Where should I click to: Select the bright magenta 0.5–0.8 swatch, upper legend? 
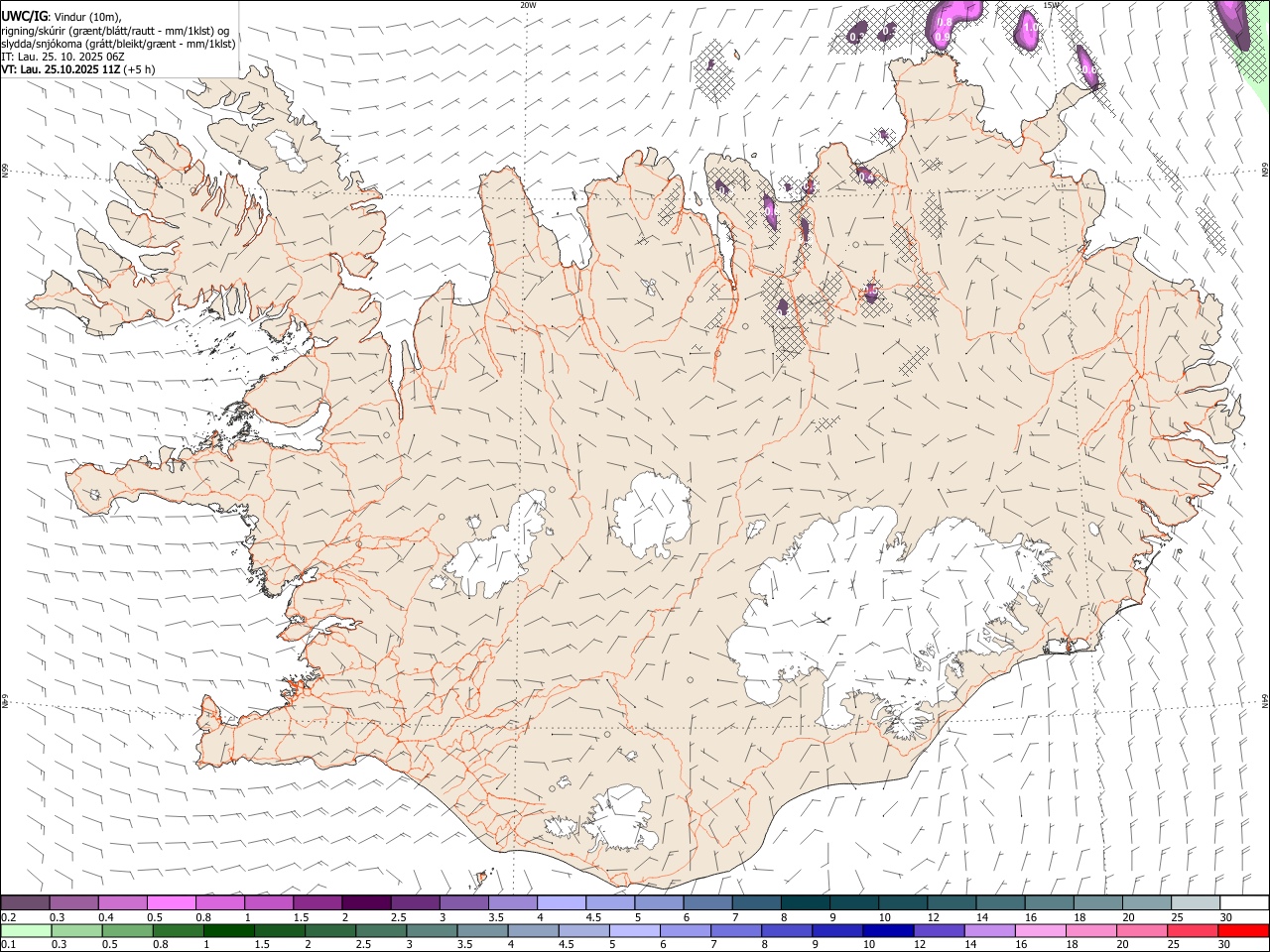tap(171, 902)
